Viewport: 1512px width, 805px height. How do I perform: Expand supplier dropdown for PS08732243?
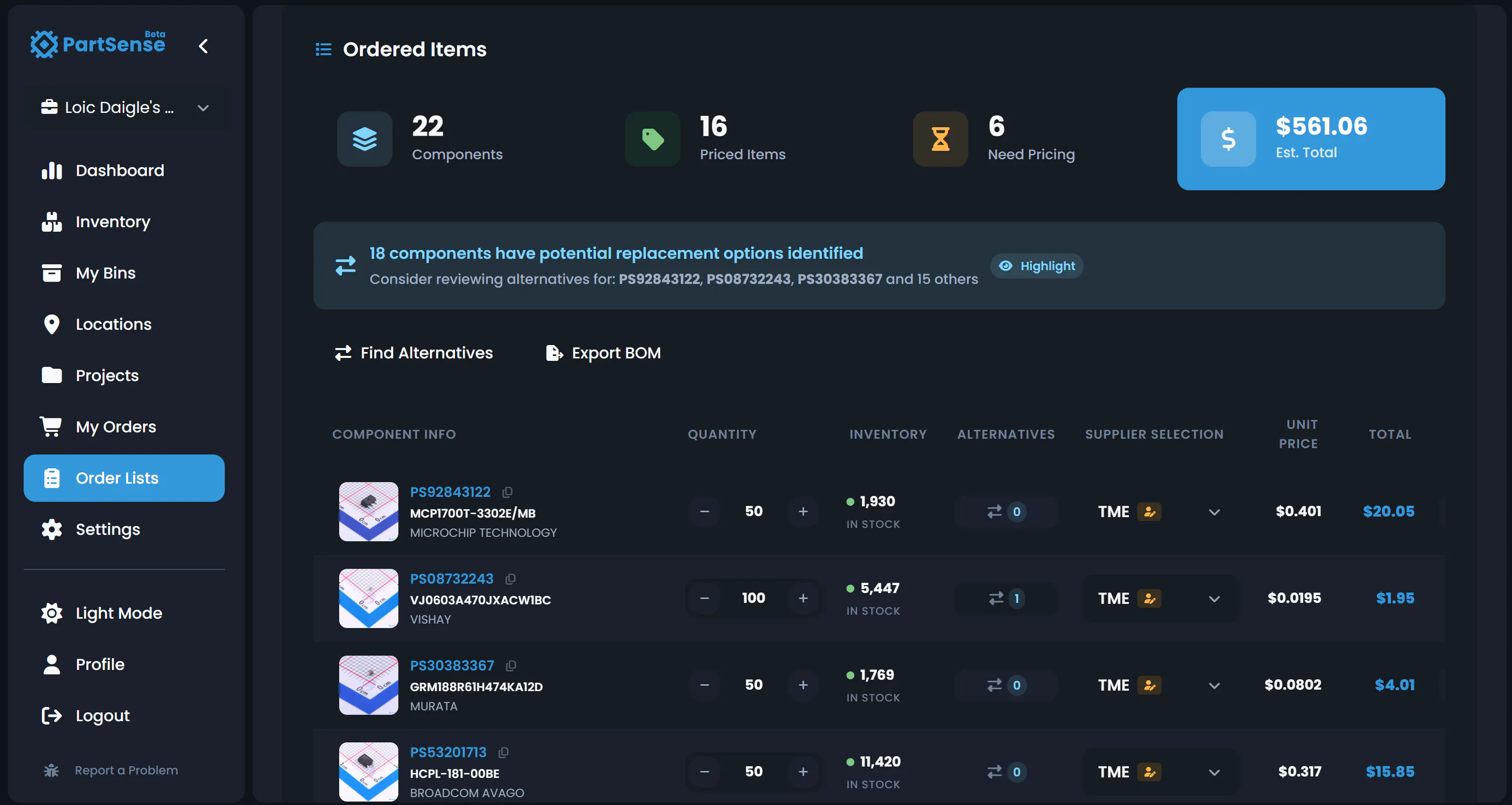(x=1214, y=599)
